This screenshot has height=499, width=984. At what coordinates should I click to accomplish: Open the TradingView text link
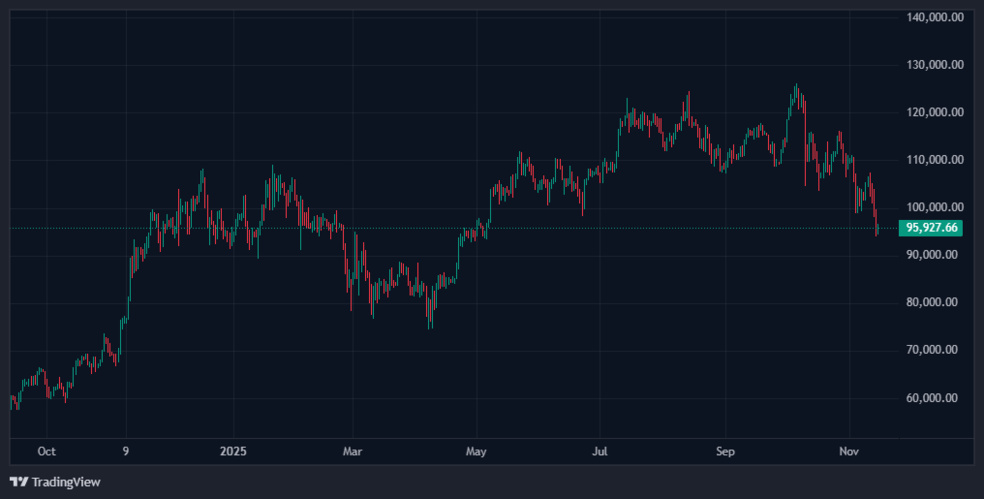click(66, 482)
